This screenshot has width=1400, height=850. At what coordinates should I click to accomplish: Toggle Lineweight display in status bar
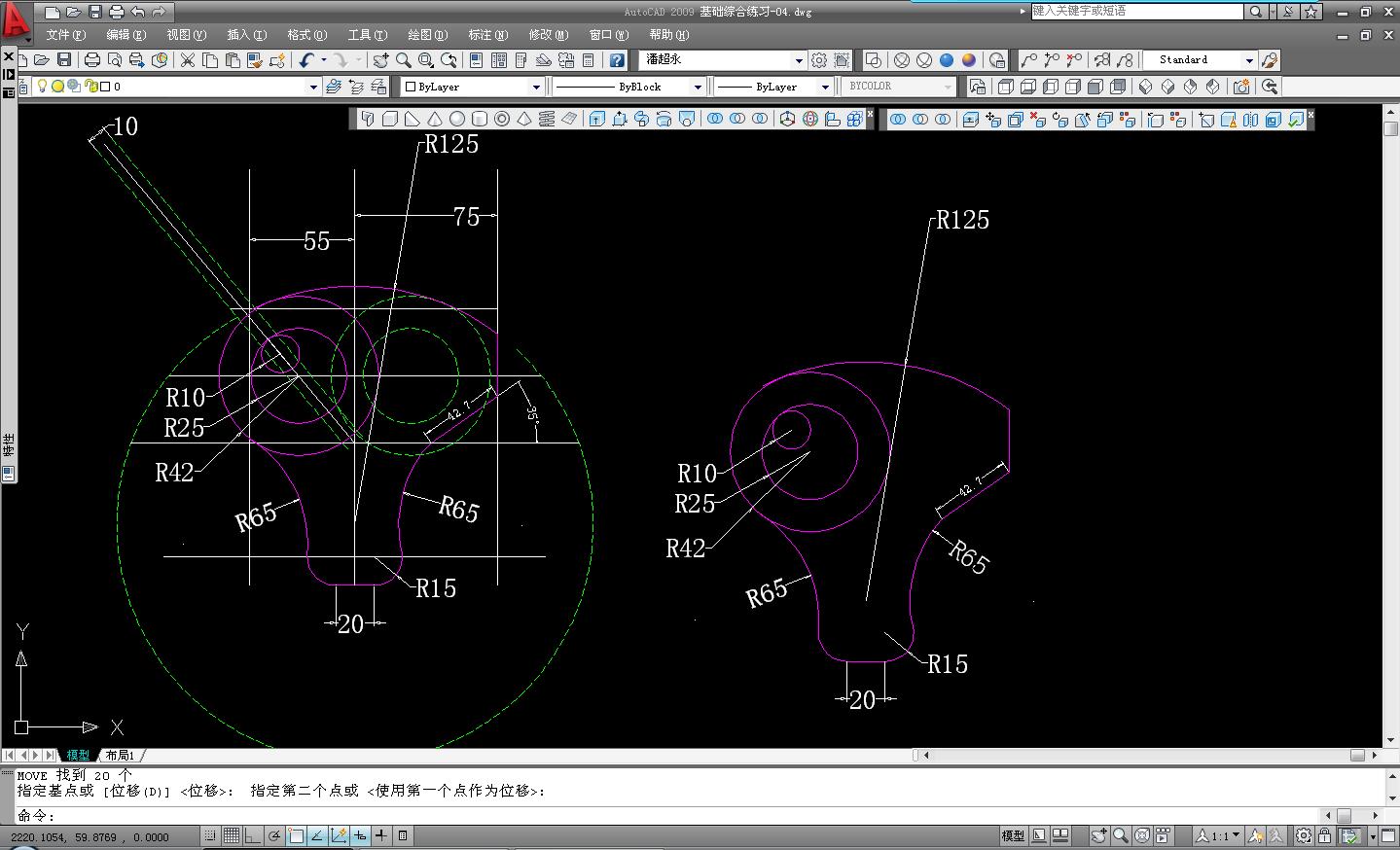pos(381,835)
